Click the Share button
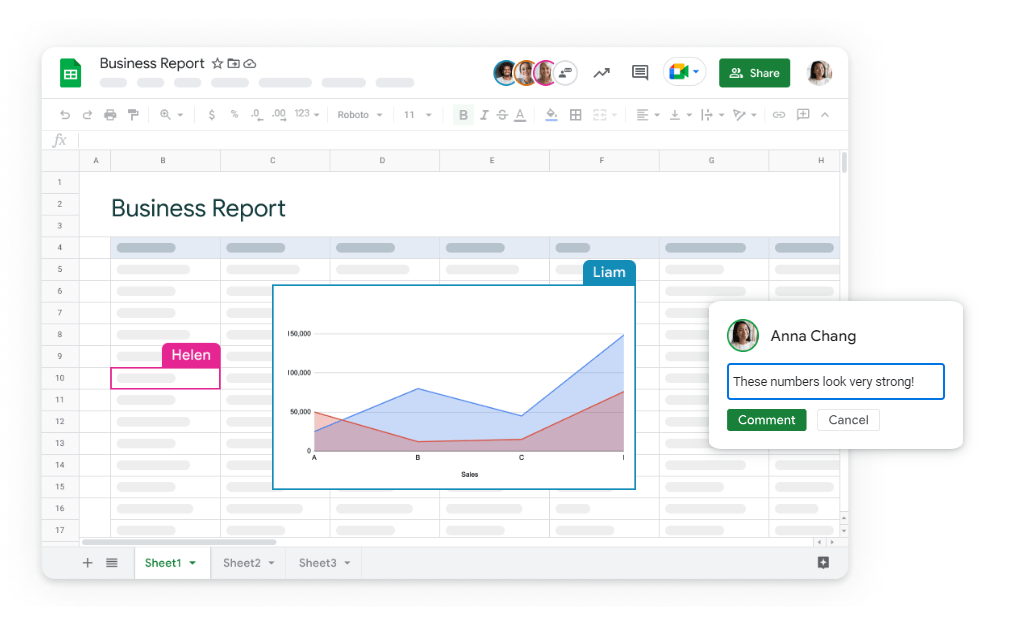1030x620 pixels. pyautogui.click(x=754, y=73)
